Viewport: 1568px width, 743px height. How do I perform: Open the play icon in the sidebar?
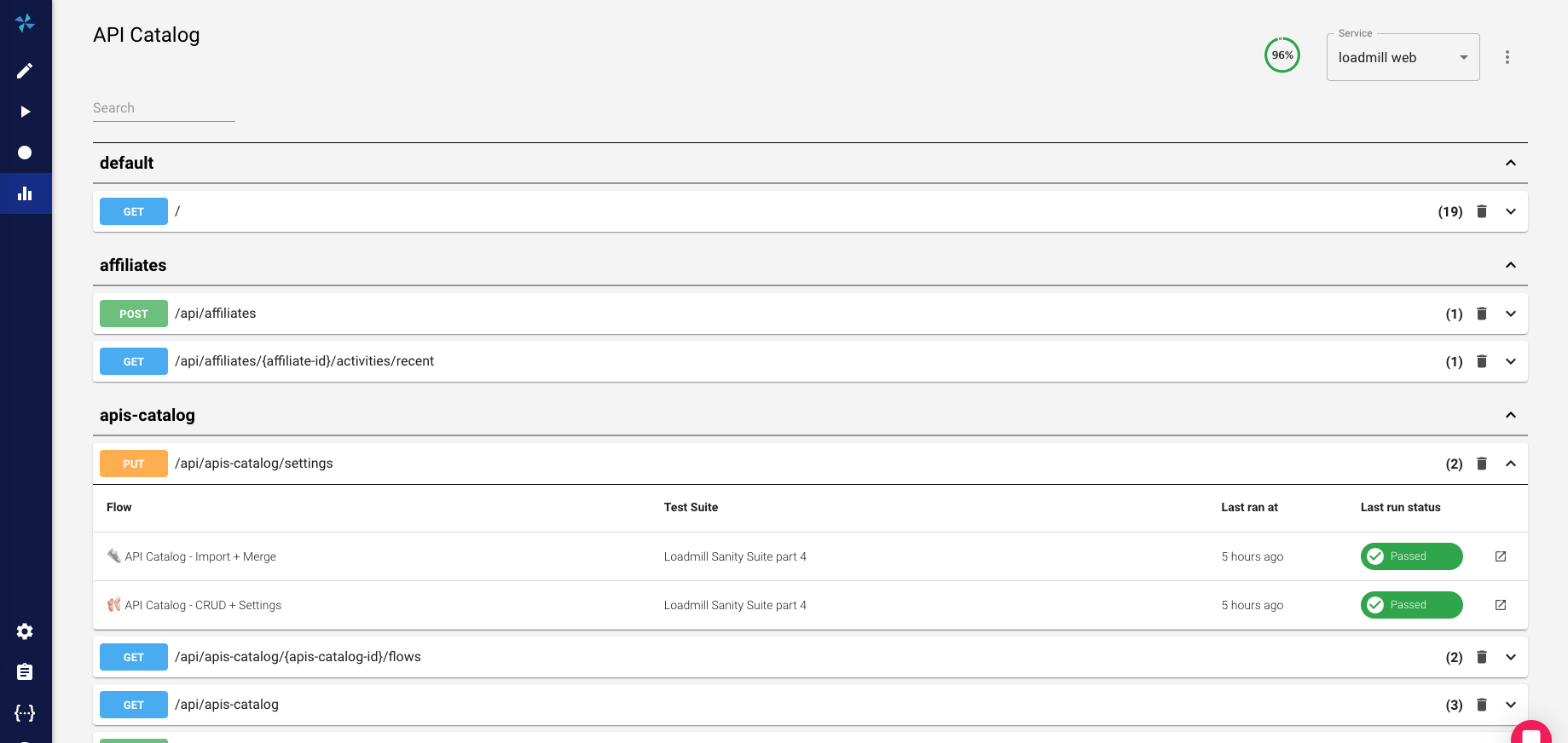pos(25,112)
